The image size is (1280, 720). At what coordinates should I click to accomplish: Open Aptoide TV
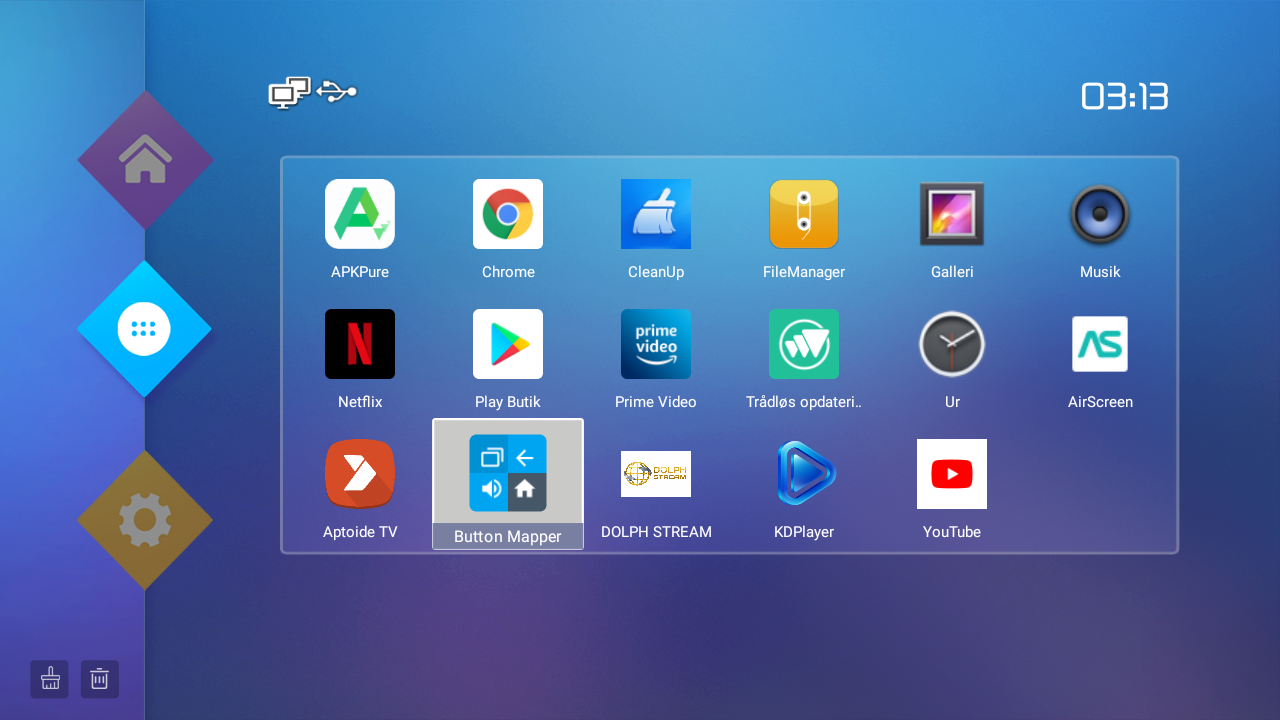[360, 474]
